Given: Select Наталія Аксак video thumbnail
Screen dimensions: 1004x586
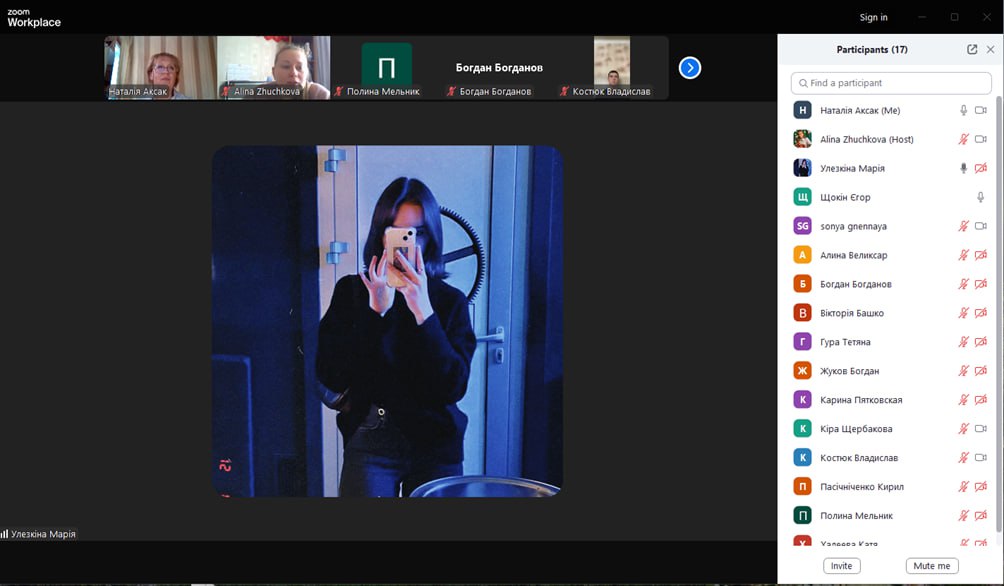Looking at the screenshot, I should coord(160,67).
